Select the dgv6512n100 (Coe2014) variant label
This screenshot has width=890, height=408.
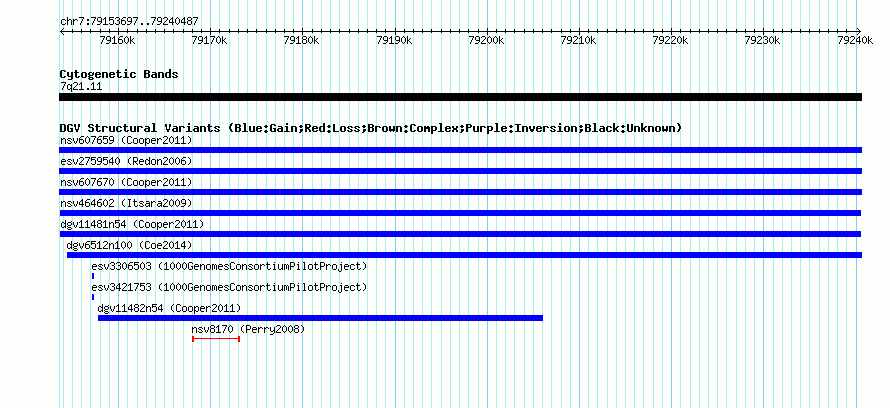tap(129, 245)
